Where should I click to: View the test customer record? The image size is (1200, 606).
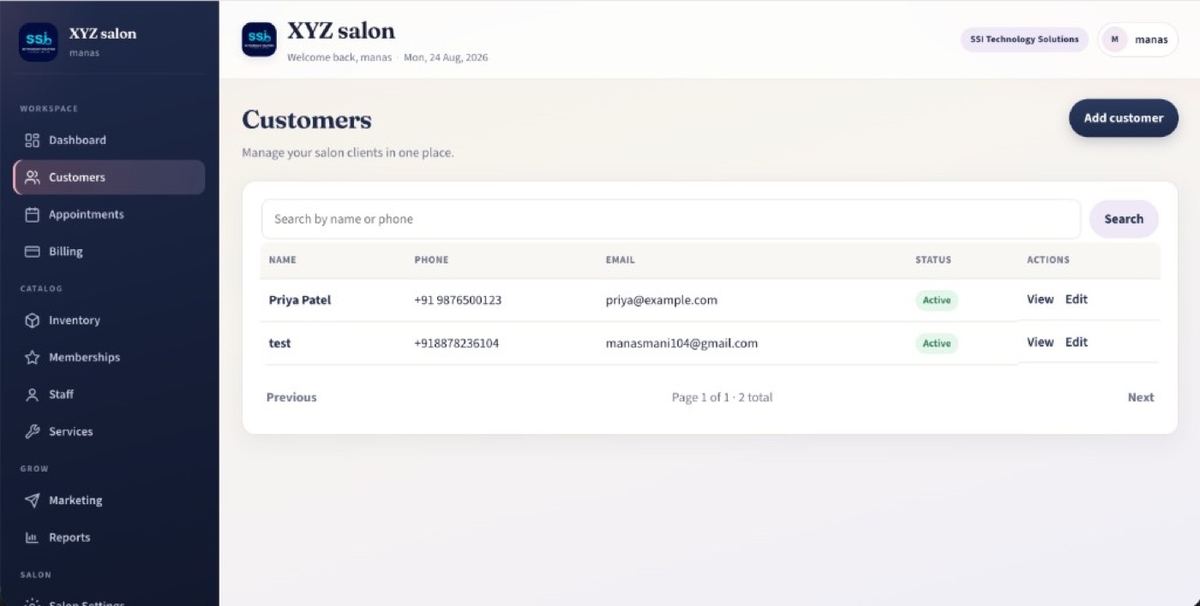pos(1040,342)
